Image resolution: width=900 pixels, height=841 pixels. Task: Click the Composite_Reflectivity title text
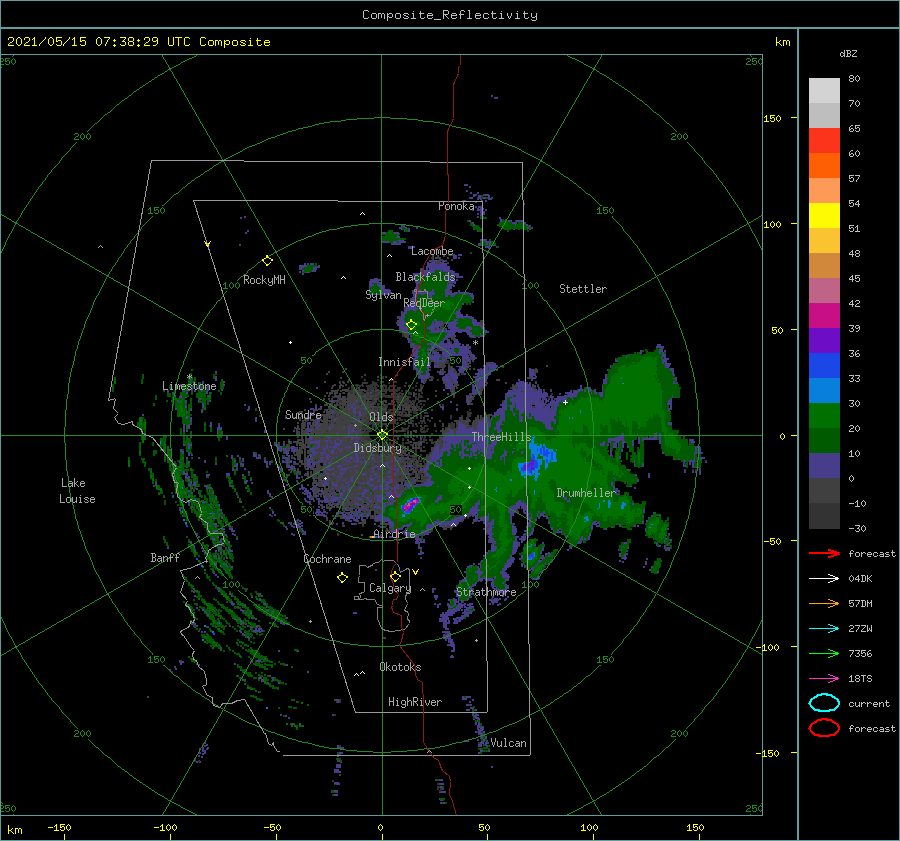coord(449,15)
